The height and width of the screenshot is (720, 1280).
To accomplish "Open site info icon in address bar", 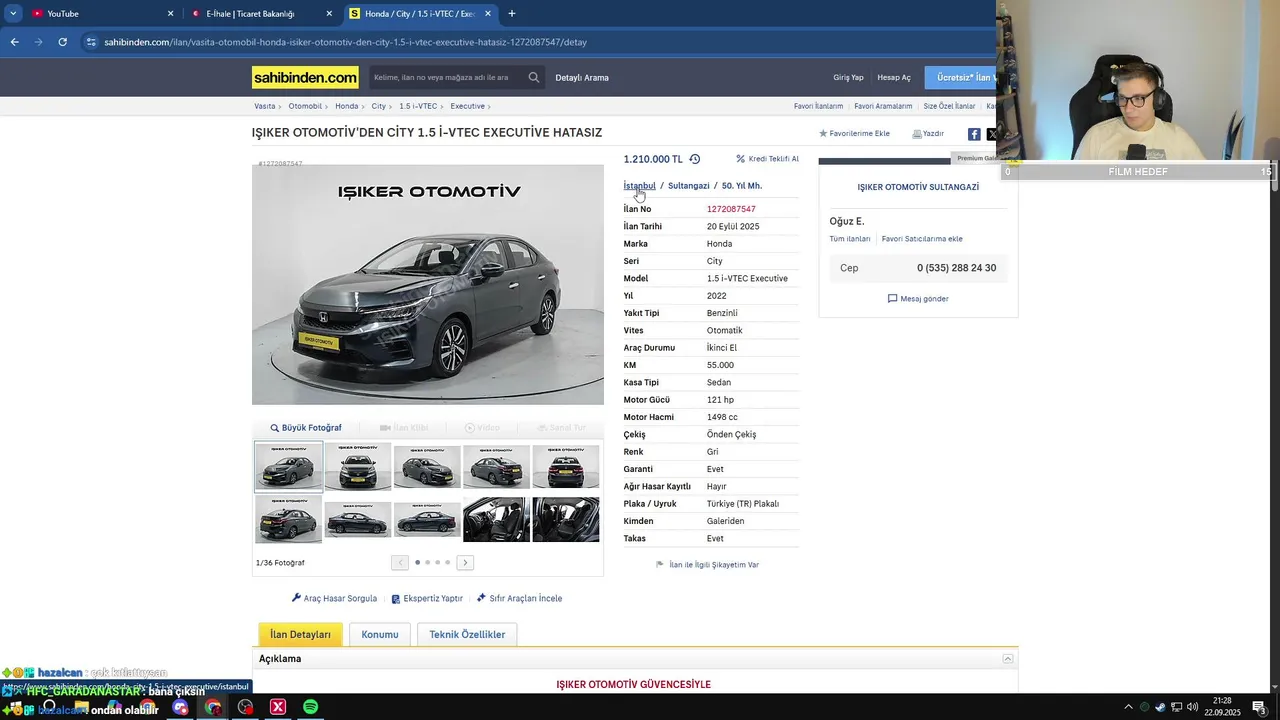I will [91, 42].
